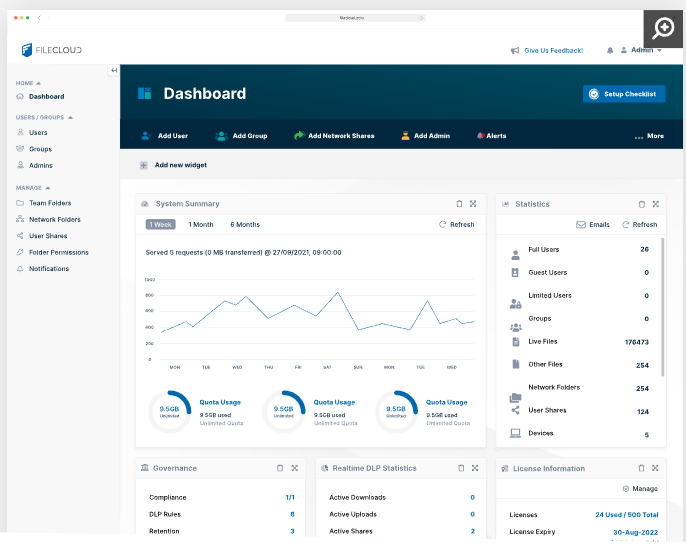Click the Add new widget plus icon
Viewport: 686px width, 546px height.
point(144,165)
